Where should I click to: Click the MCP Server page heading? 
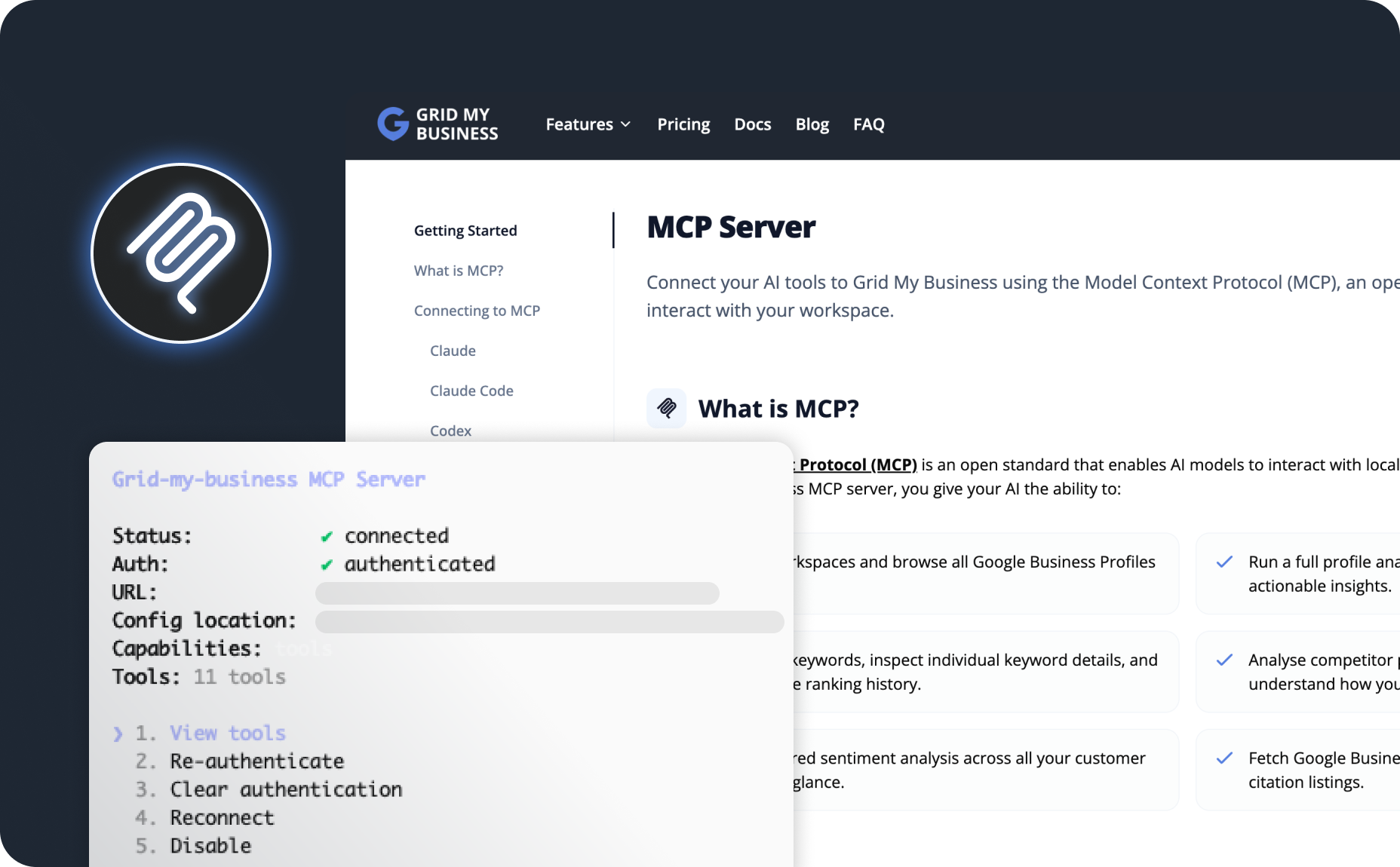(x=731, y=227)
